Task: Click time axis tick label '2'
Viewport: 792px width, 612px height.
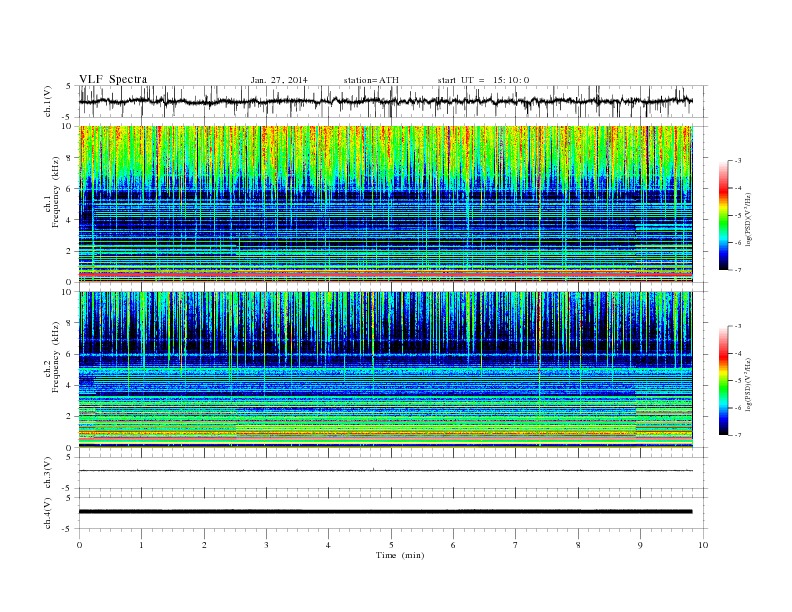Action: (x=204, y=545)
